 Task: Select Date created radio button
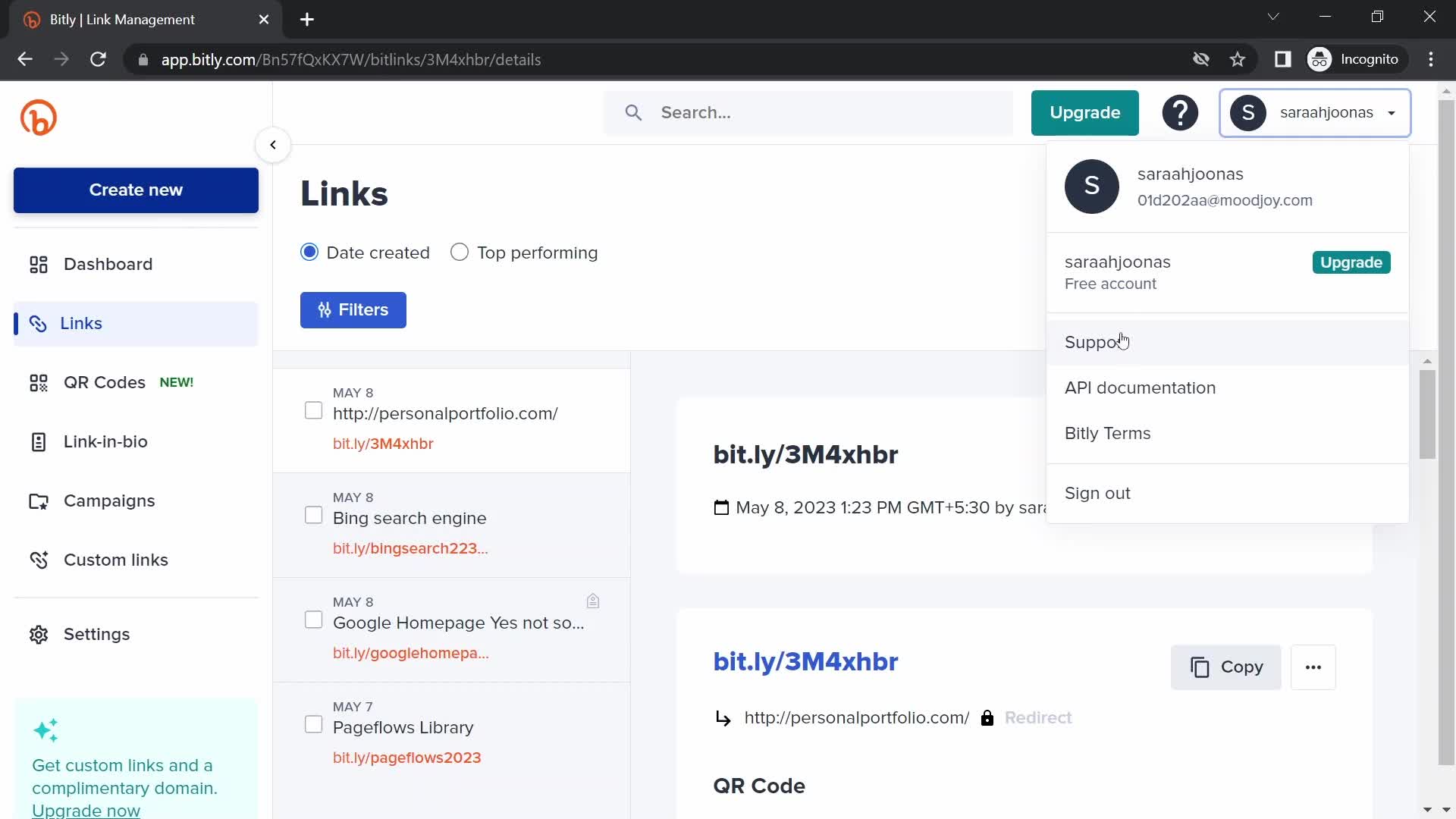310,252
